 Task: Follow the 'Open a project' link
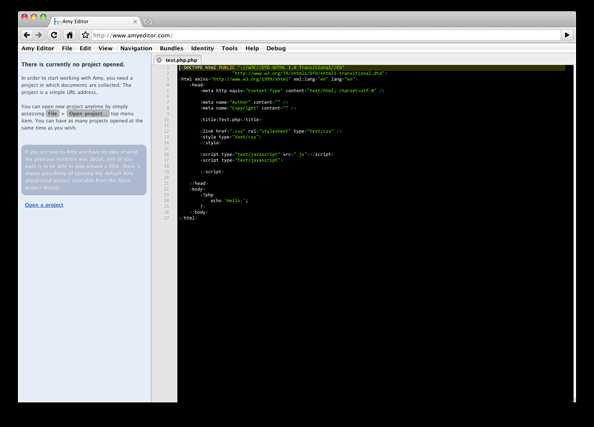(44, 205)
